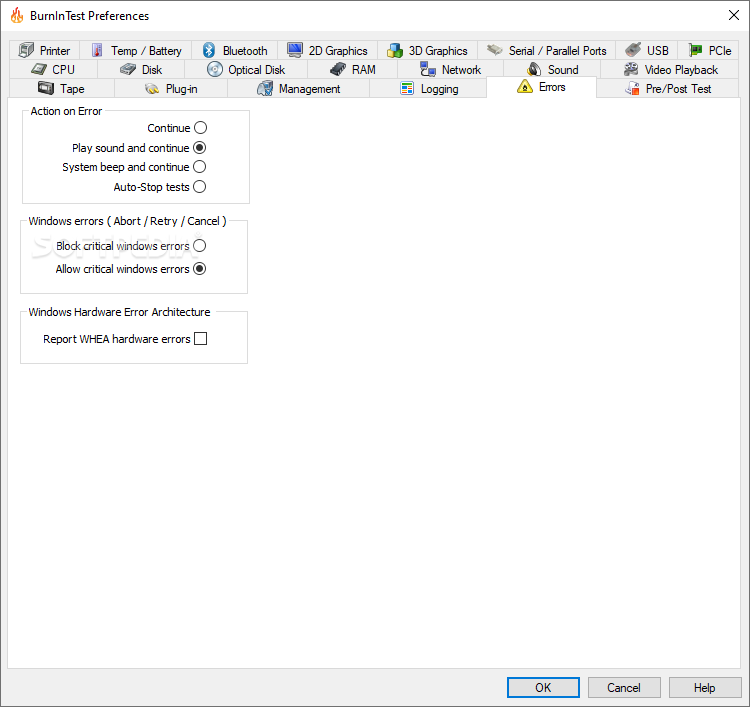This screenshot has height=707, width=750.
Task: Go to the Optical Disk tab
Action: pyautogui.click(x=246, y=69)
